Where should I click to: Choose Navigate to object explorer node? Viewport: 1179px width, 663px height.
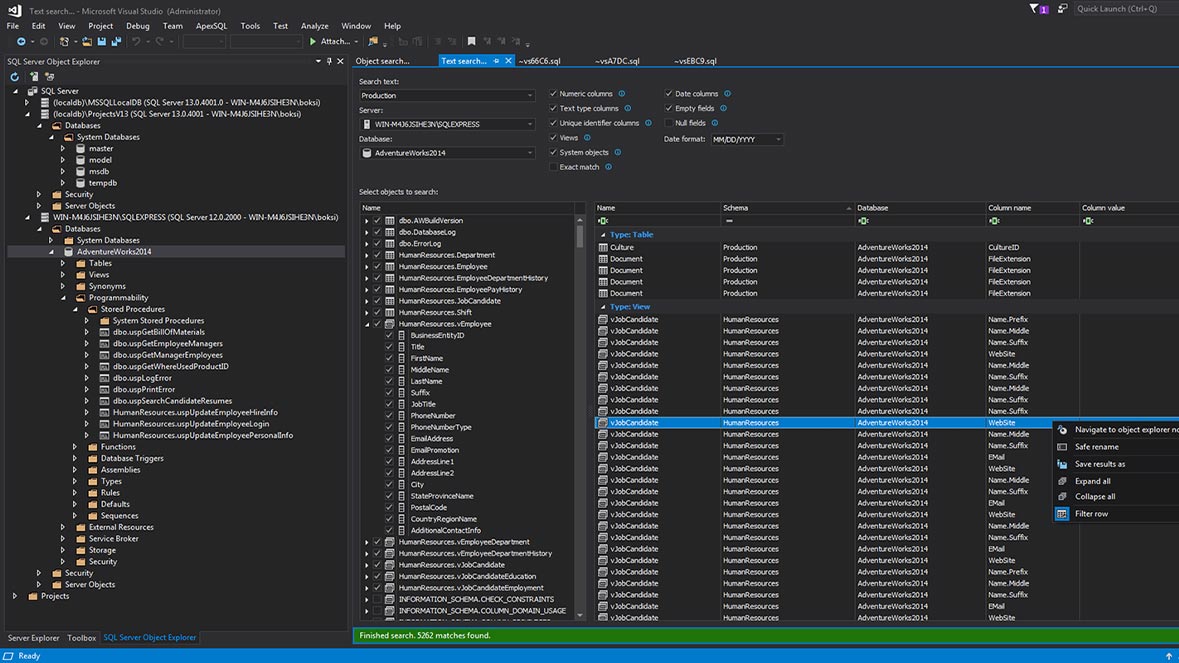click(x=1126, y=429)
